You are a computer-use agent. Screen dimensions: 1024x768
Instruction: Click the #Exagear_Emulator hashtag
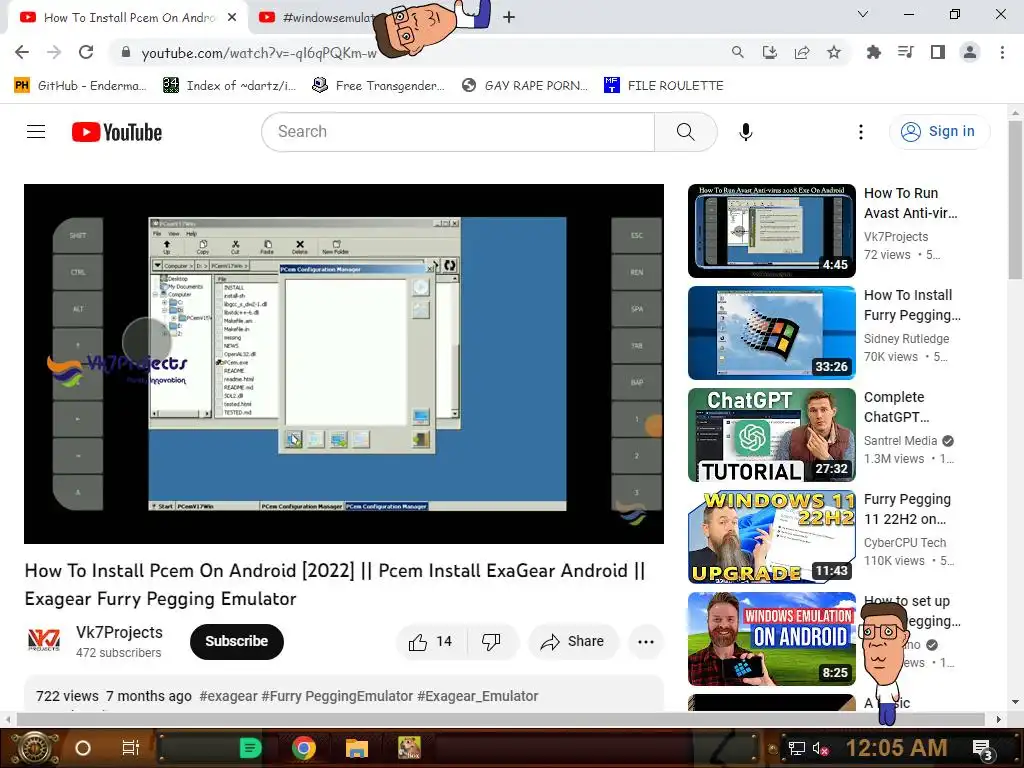point(477,696)
